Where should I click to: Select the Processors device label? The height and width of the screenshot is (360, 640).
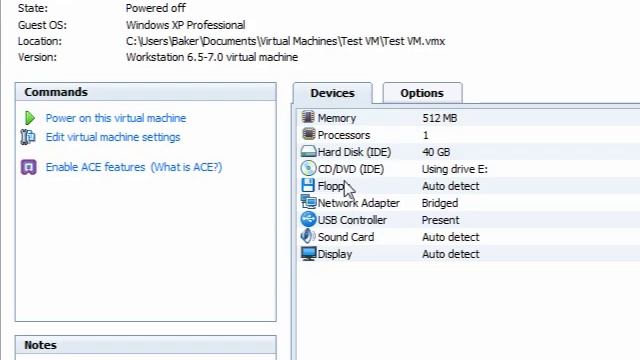[344, 135]
